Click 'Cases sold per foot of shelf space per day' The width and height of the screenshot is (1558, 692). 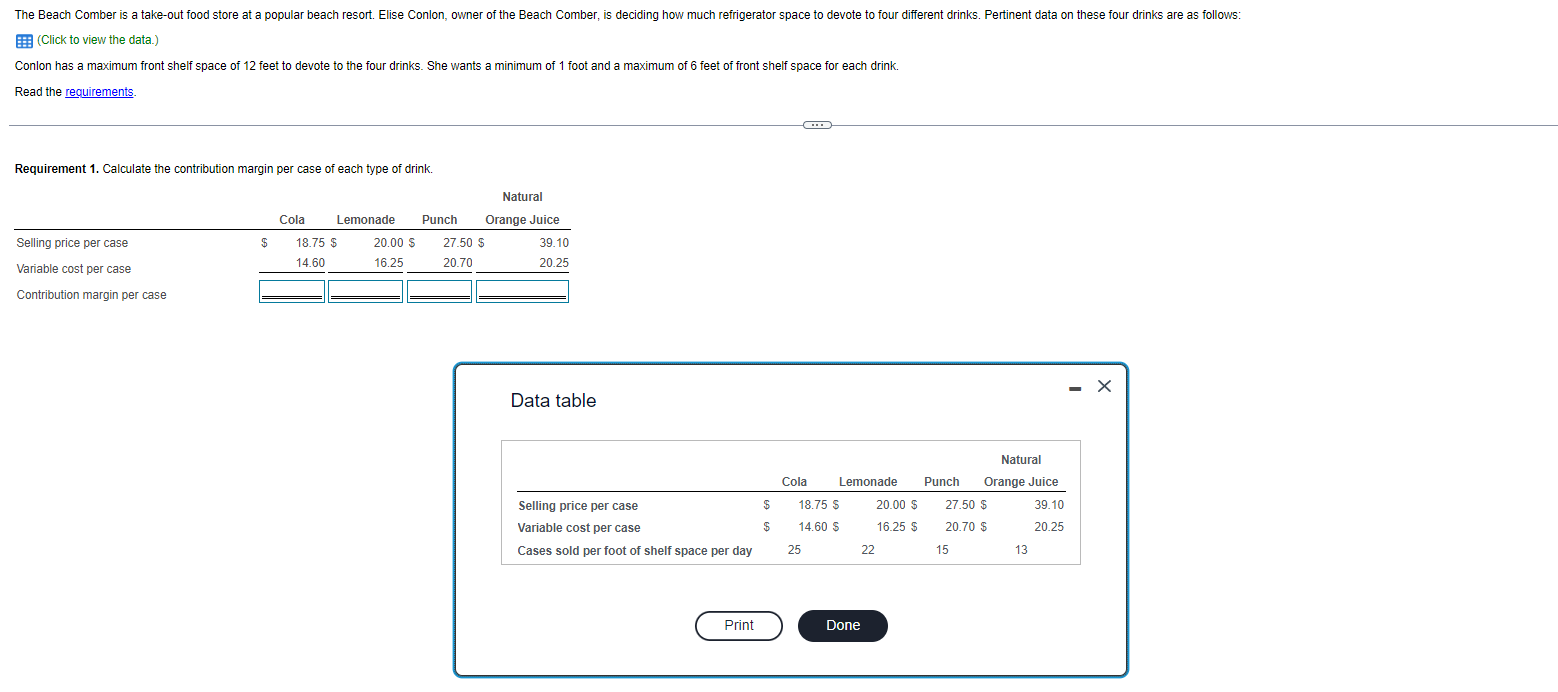tap(635, 551)
